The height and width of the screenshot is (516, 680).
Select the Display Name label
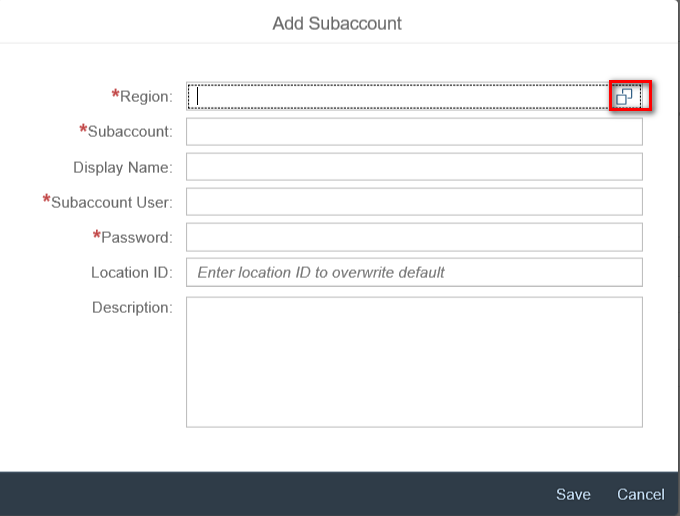point(122,167)
